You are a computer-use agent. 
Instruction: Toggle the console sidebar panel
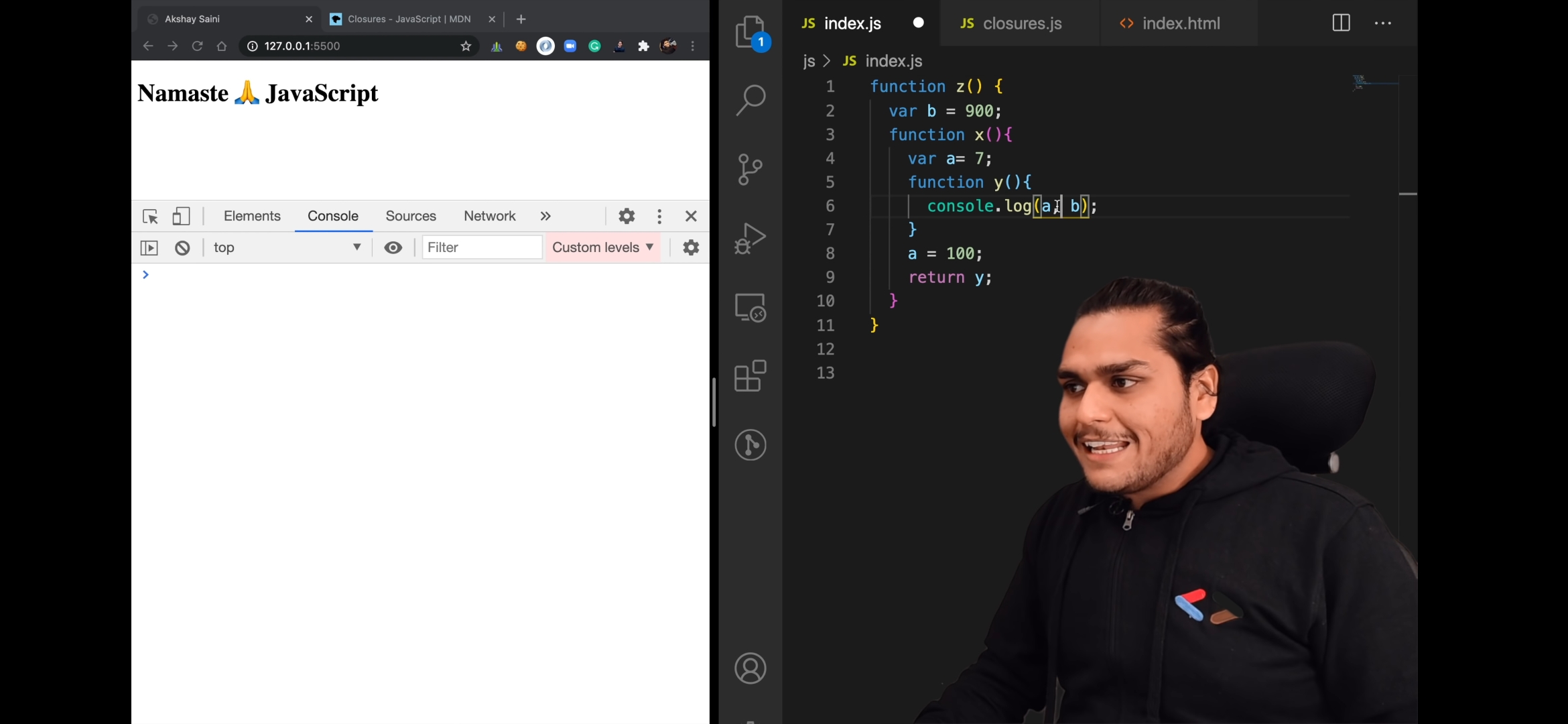pos(149,248)
